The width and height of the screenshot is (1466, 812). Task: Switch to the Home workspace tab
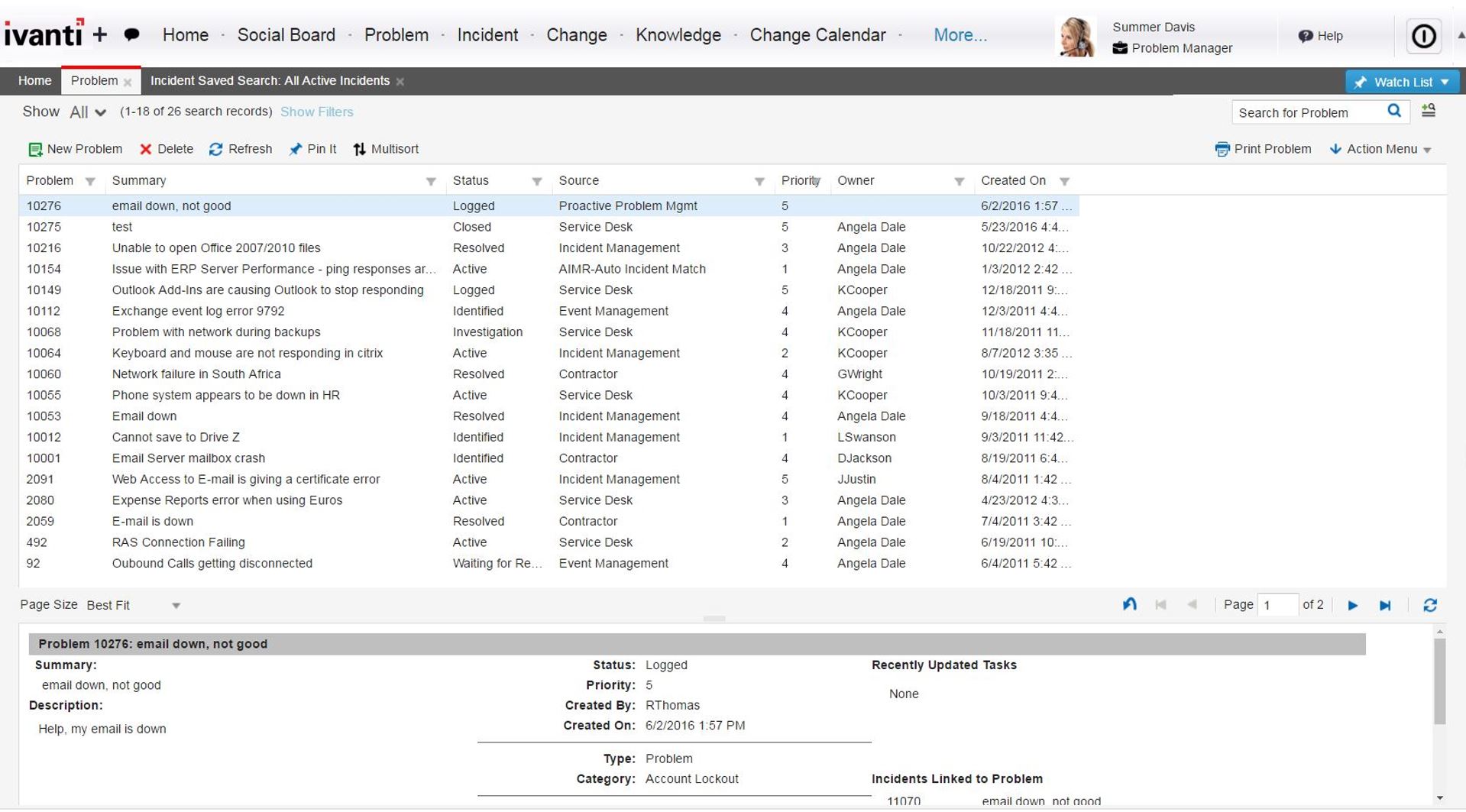[34, 81]
